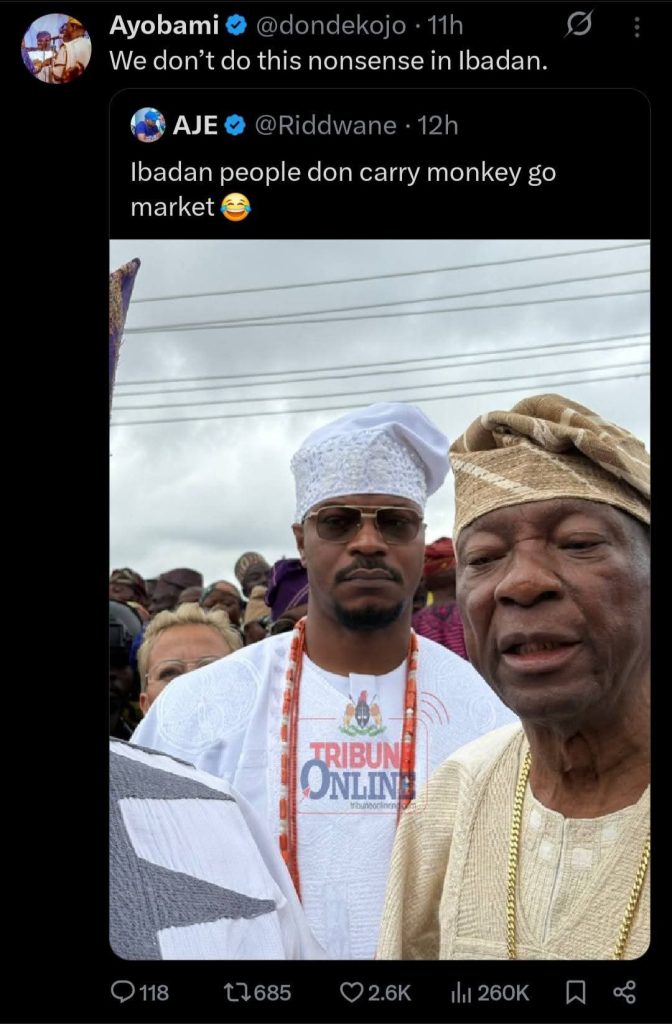Like the post with the heart icon
Viewport: 672px width, 1024px height.
[x=351, y=992]
